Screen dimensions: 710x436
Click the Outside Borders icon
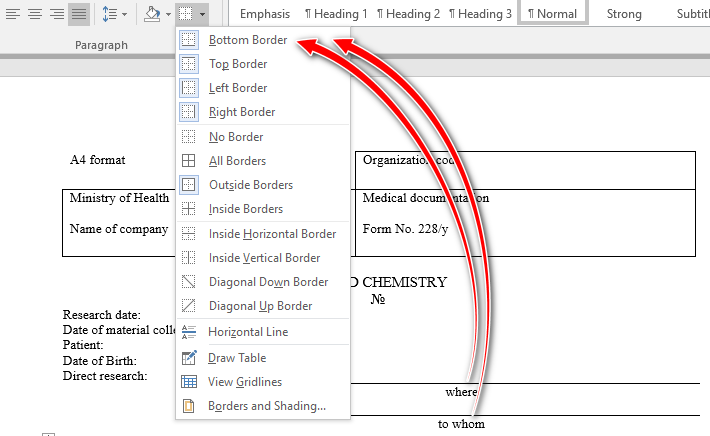pyautogui.click(x=189, y=185)
